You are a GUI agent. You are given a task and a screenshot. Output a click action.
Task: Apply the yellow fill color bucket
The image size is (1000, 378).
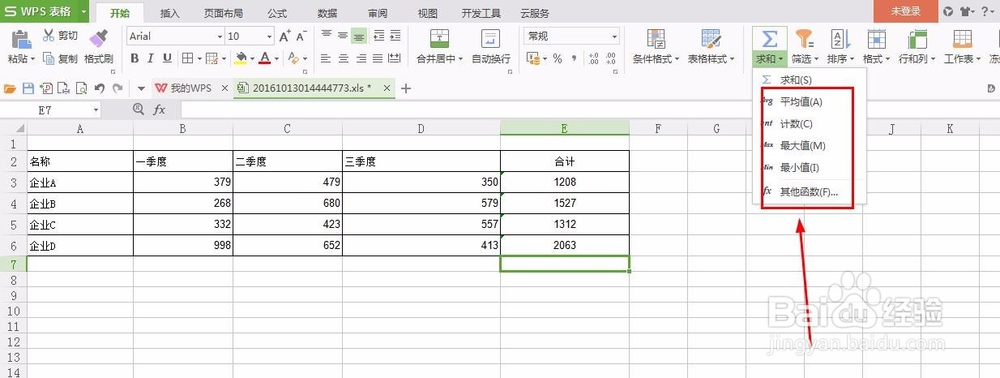240,59
